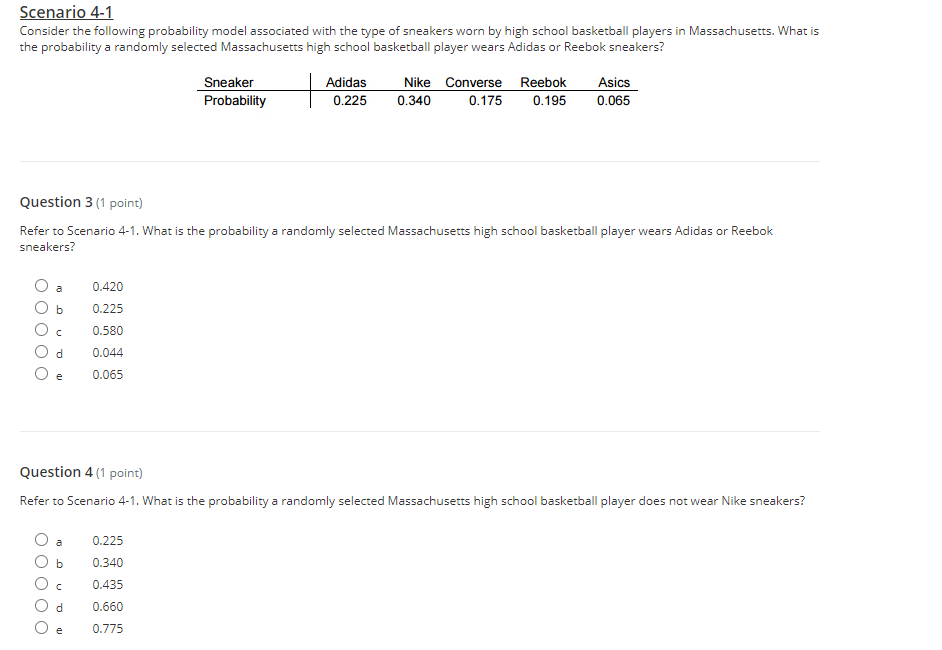Select answer a for Question 4
Image resolution: width=942 pixels, height=650 pixels.
[41, 539]
